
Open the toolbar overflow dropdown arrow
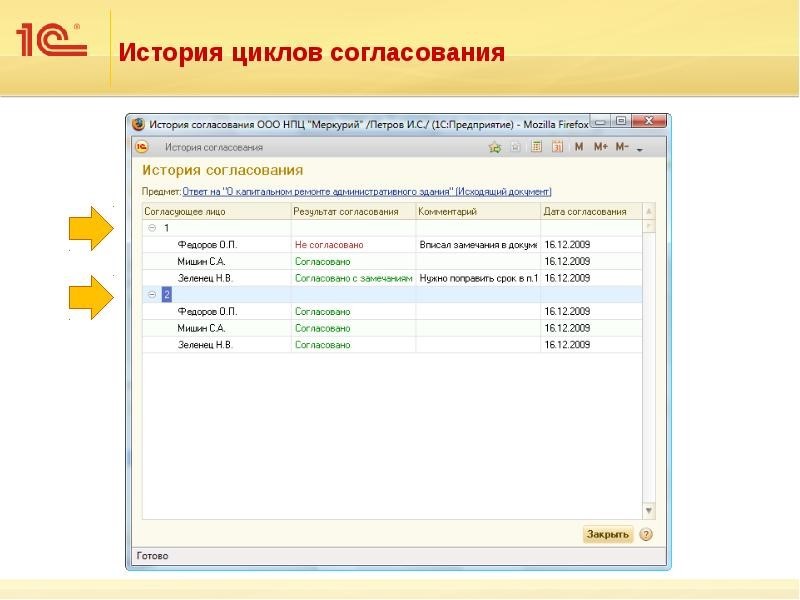640,149
